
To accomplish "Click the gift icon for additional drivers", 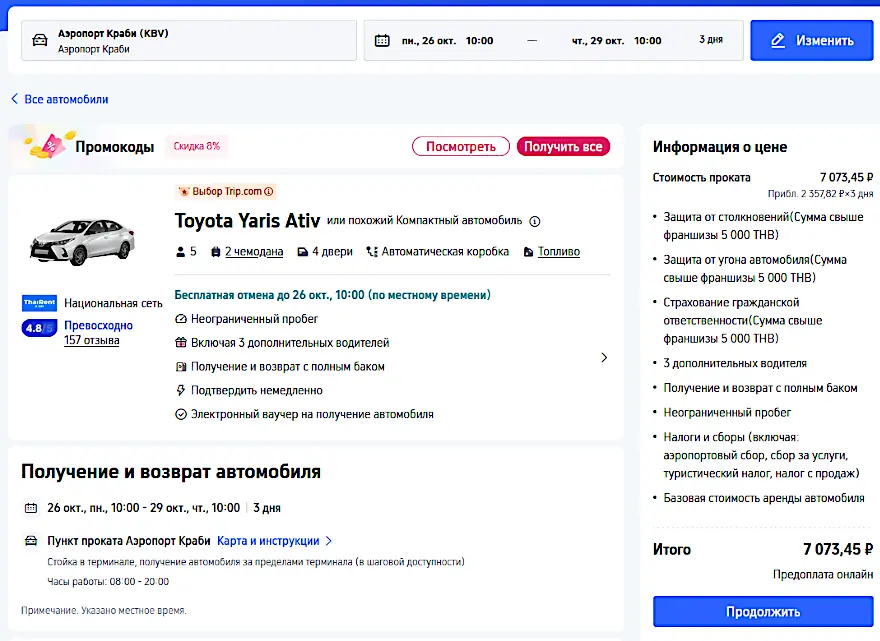I will point(181,342).
